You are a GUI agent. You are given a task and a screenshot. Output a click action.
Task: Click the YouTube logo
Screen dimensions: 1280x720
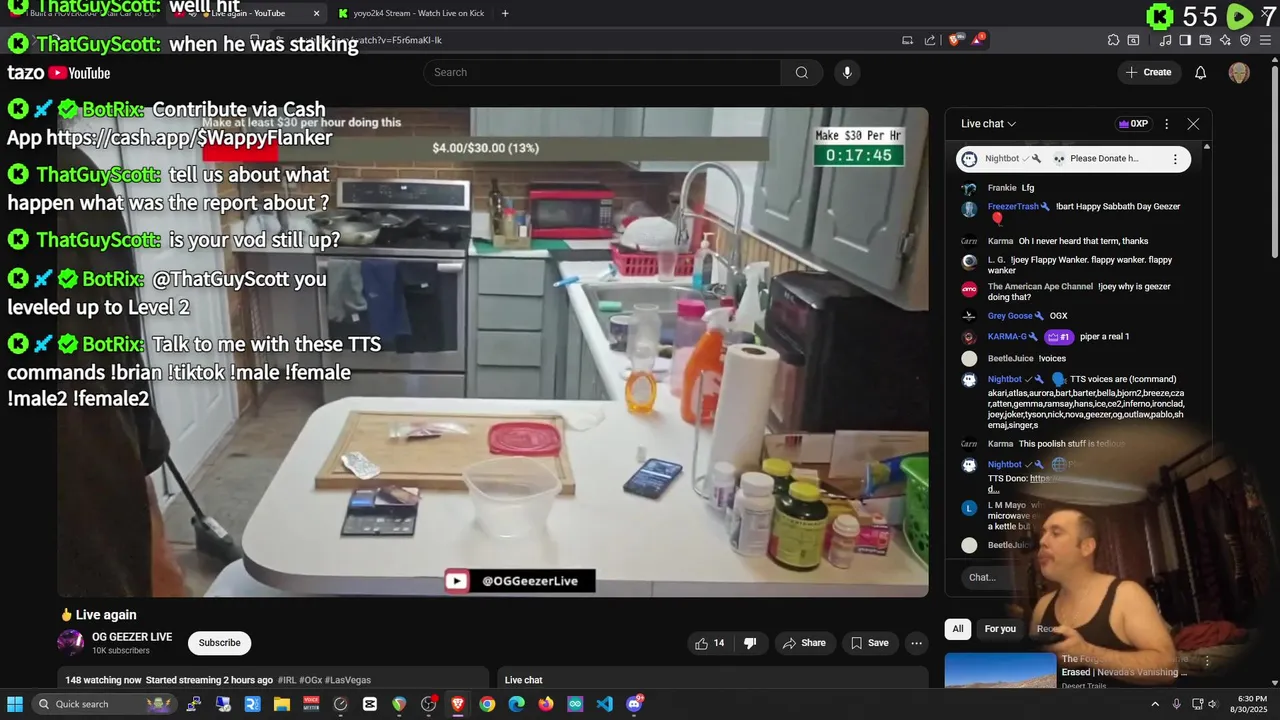[79, 73]
